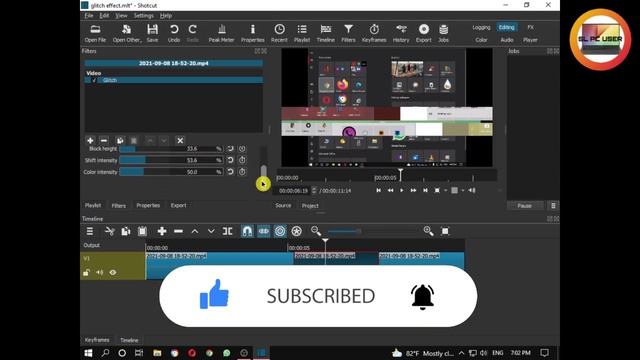Copy the filters with the copy icon
The height and width of the screenshot is (360, 640).
pyautogui.click(x=120, y=140)
